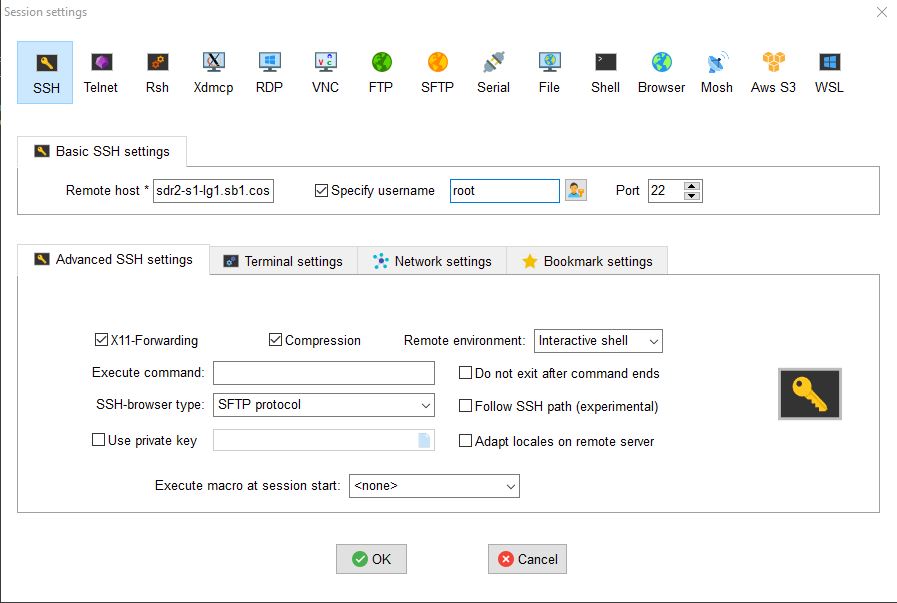The image size is (897, 603).
Task: Disable the X11-Forwarding checkbox
Action: click(101, 340)
